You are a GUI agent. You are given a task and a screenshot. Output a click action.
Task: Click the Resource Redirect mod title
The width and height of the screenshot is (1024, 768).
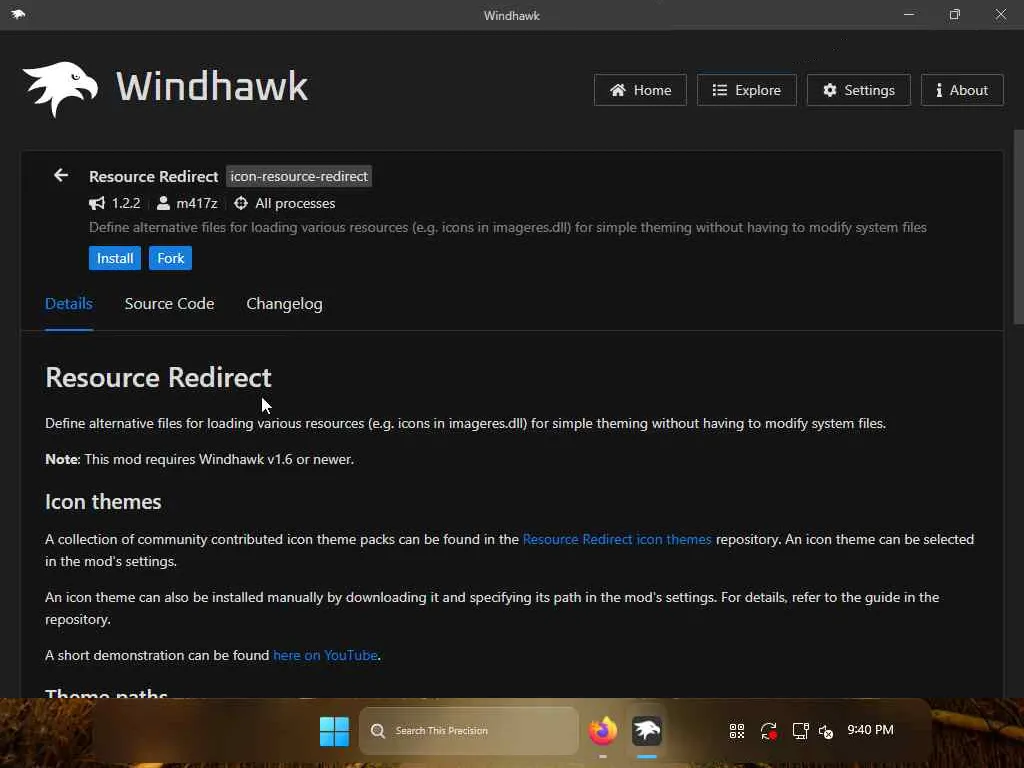coord(153,176)
